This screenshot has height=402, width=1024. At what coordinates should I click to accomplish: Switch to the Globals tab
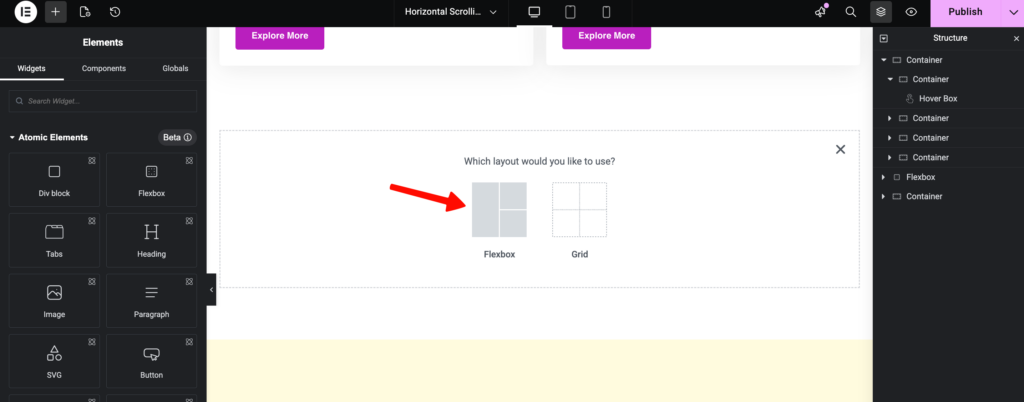[x=175, y=69]
